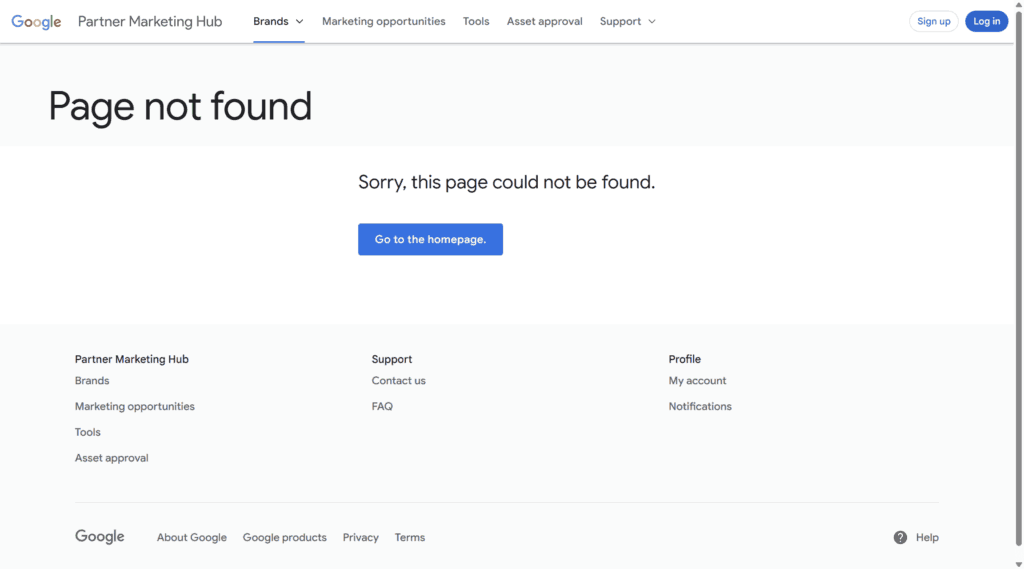Image resolution: width=1024 pixels, height=569 pixels.
Task: Open Partner Marketing Hub title link
Action: 150,22
